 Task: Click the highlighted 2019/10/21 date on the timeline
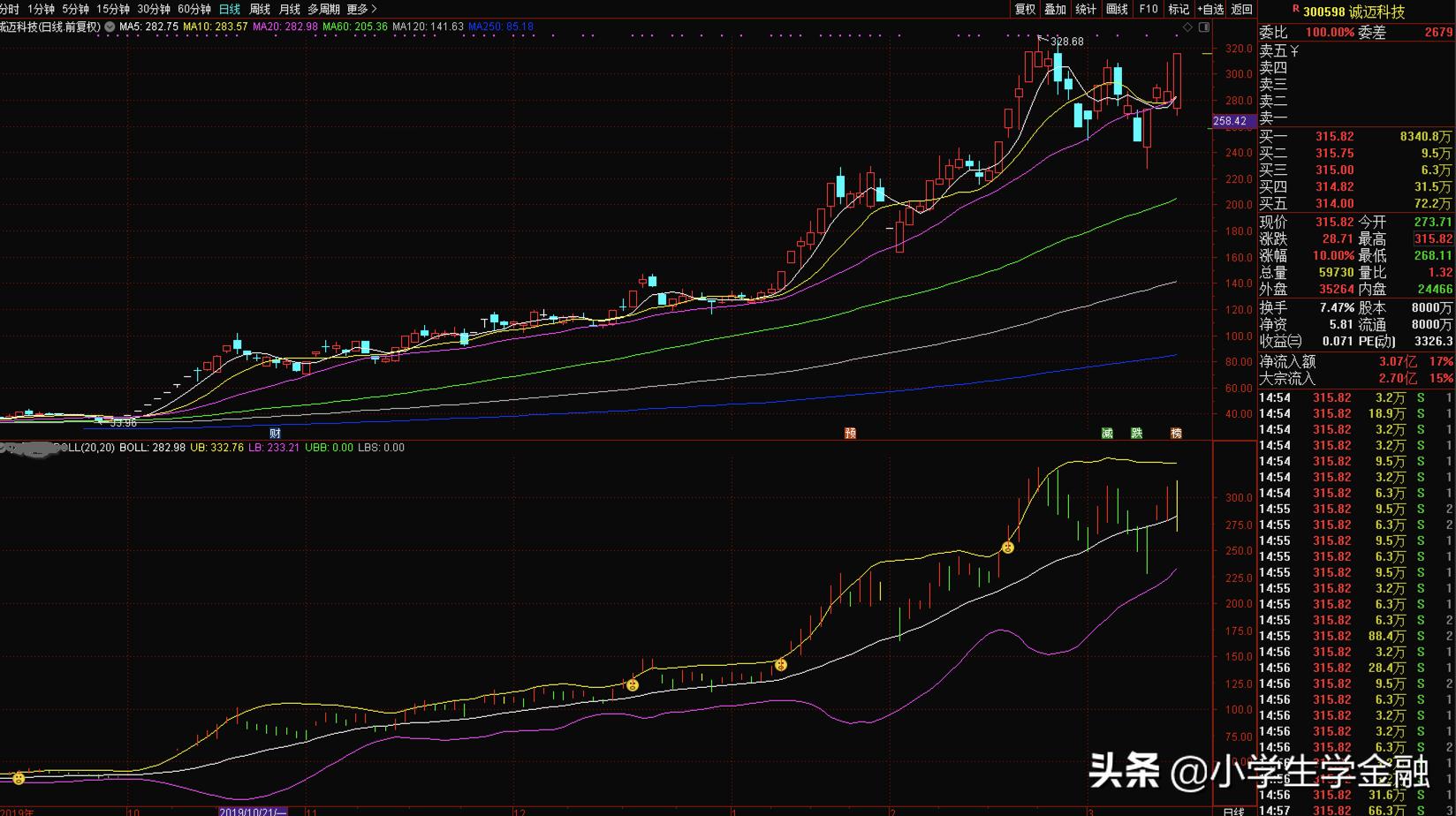tap(252, 809)
